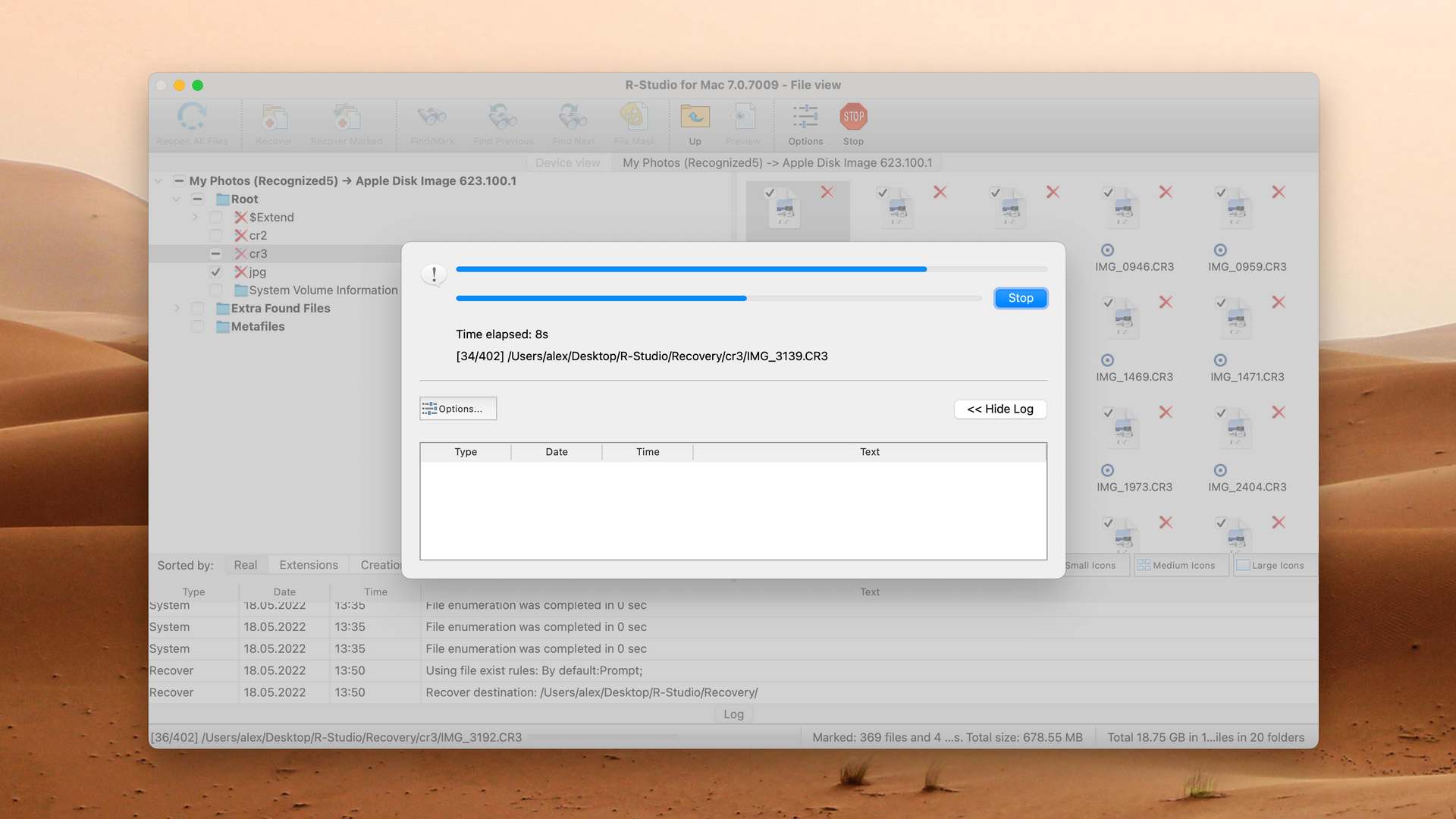Select the Using file exist rules log row

coord(733,671)
